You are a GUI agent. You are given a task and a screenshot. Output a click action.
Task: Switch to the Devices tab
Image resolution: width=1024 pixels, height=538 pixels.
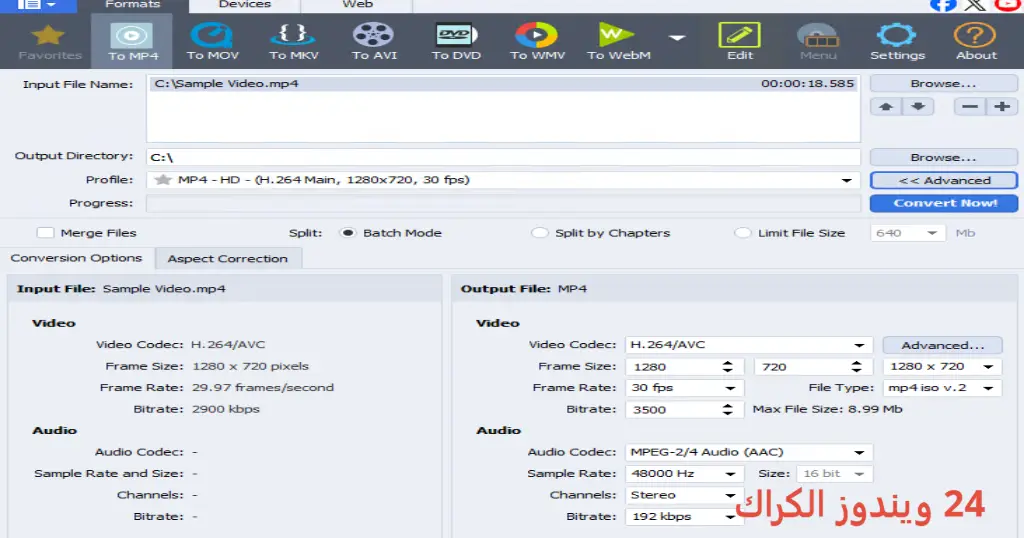coord(244,5)
